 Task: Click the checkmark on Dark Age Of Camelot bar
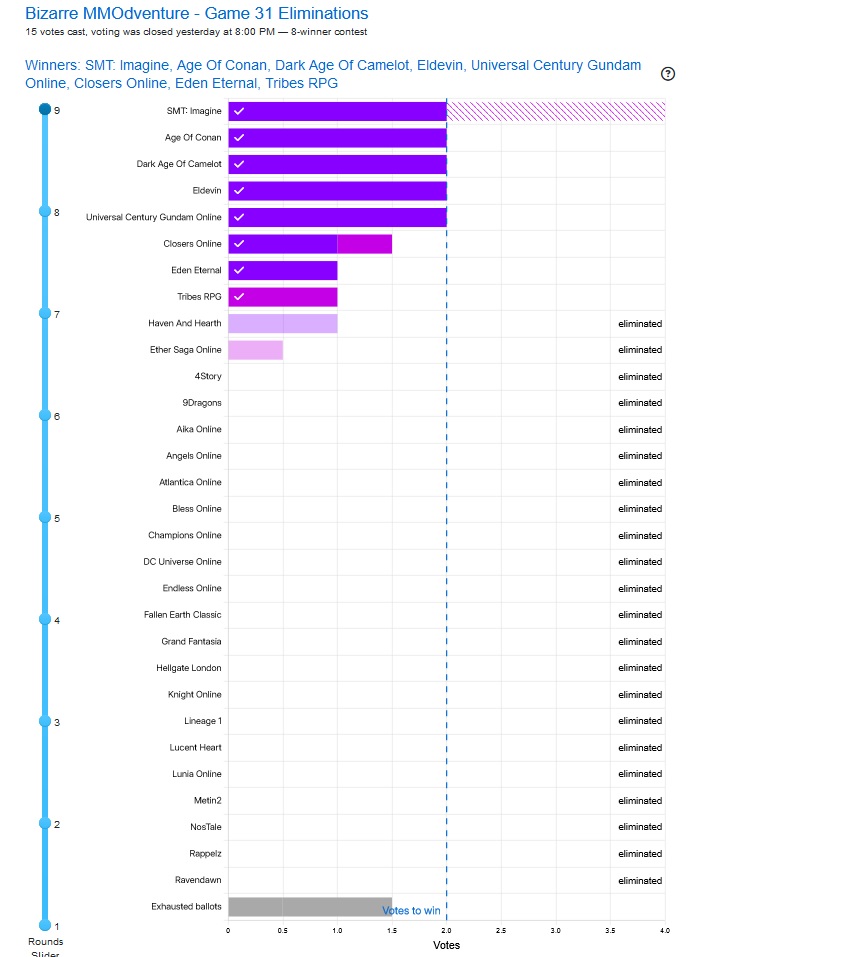pyautogui.click(x=239, y=164)
